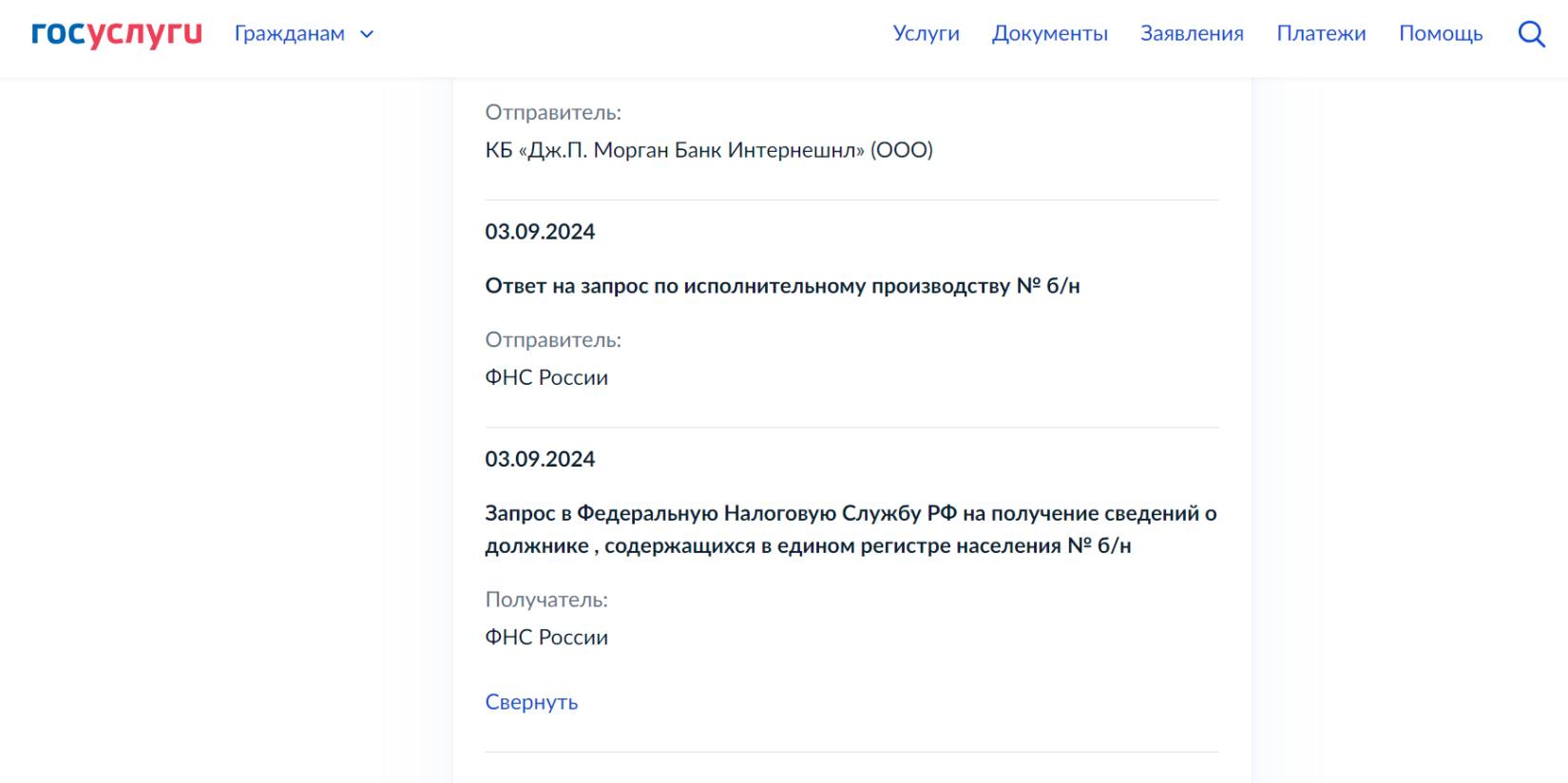
Task: Click the Получатель label
Action: tap(546, 600)
